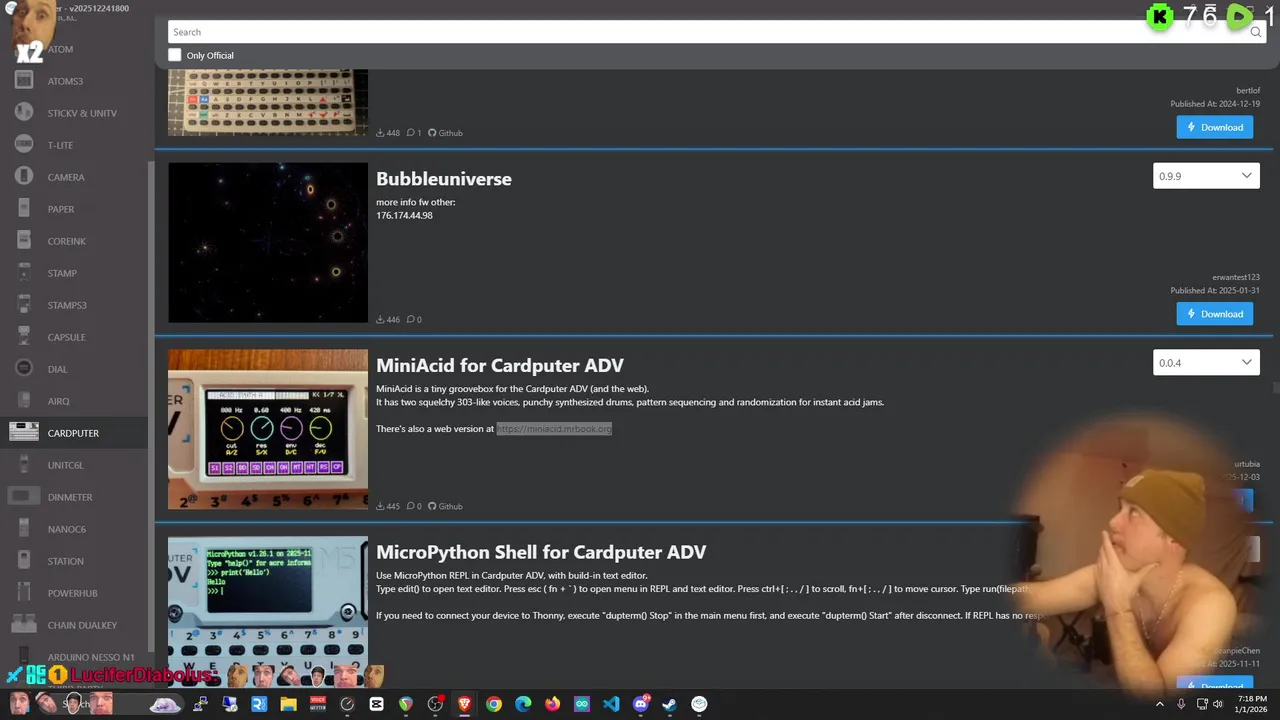Select the T-LITE device in sidebar
1280x720 pixels.
(74, 145)
